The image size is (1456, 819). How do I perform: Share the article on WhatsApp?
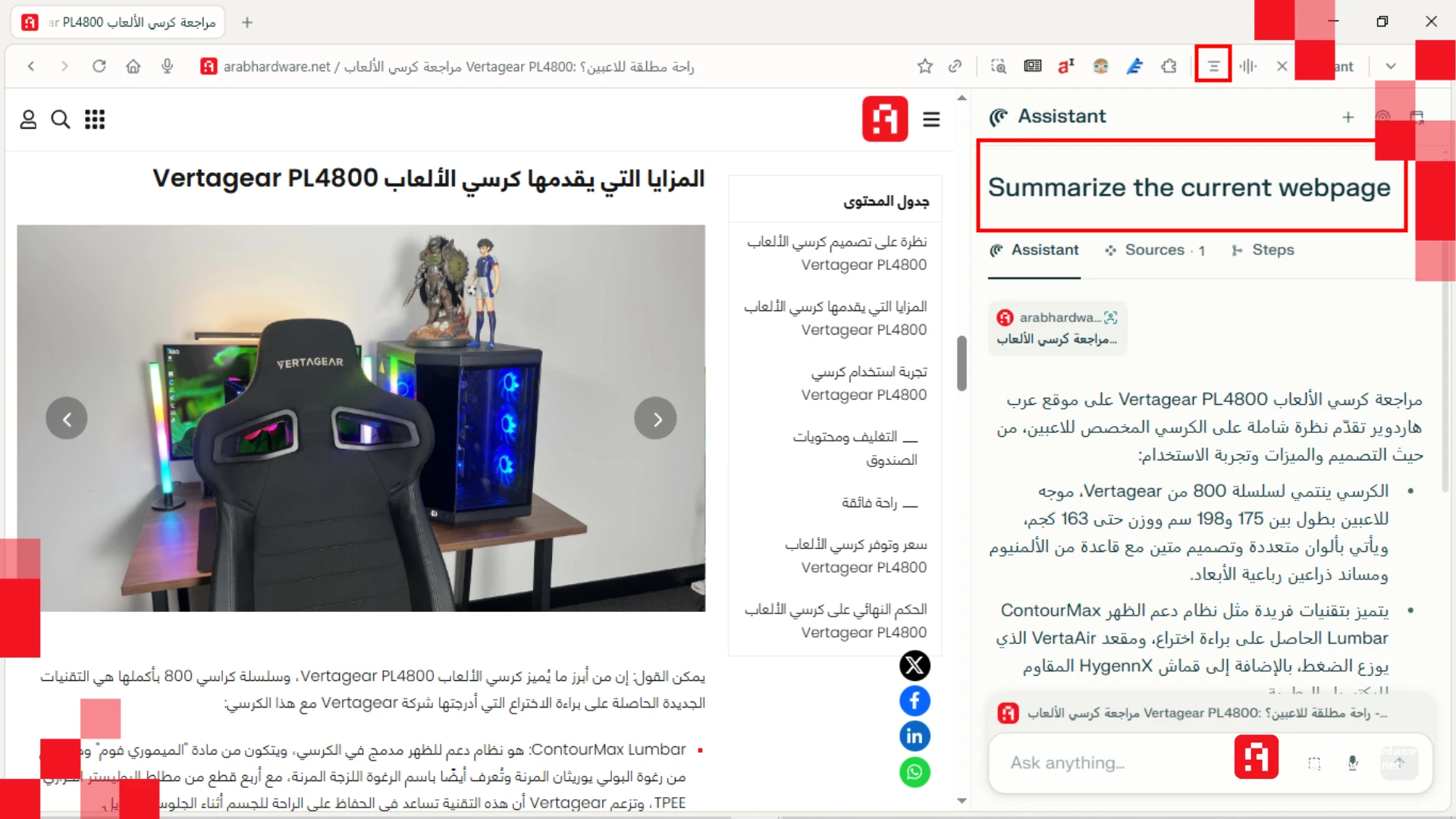[x=915, y=772]
